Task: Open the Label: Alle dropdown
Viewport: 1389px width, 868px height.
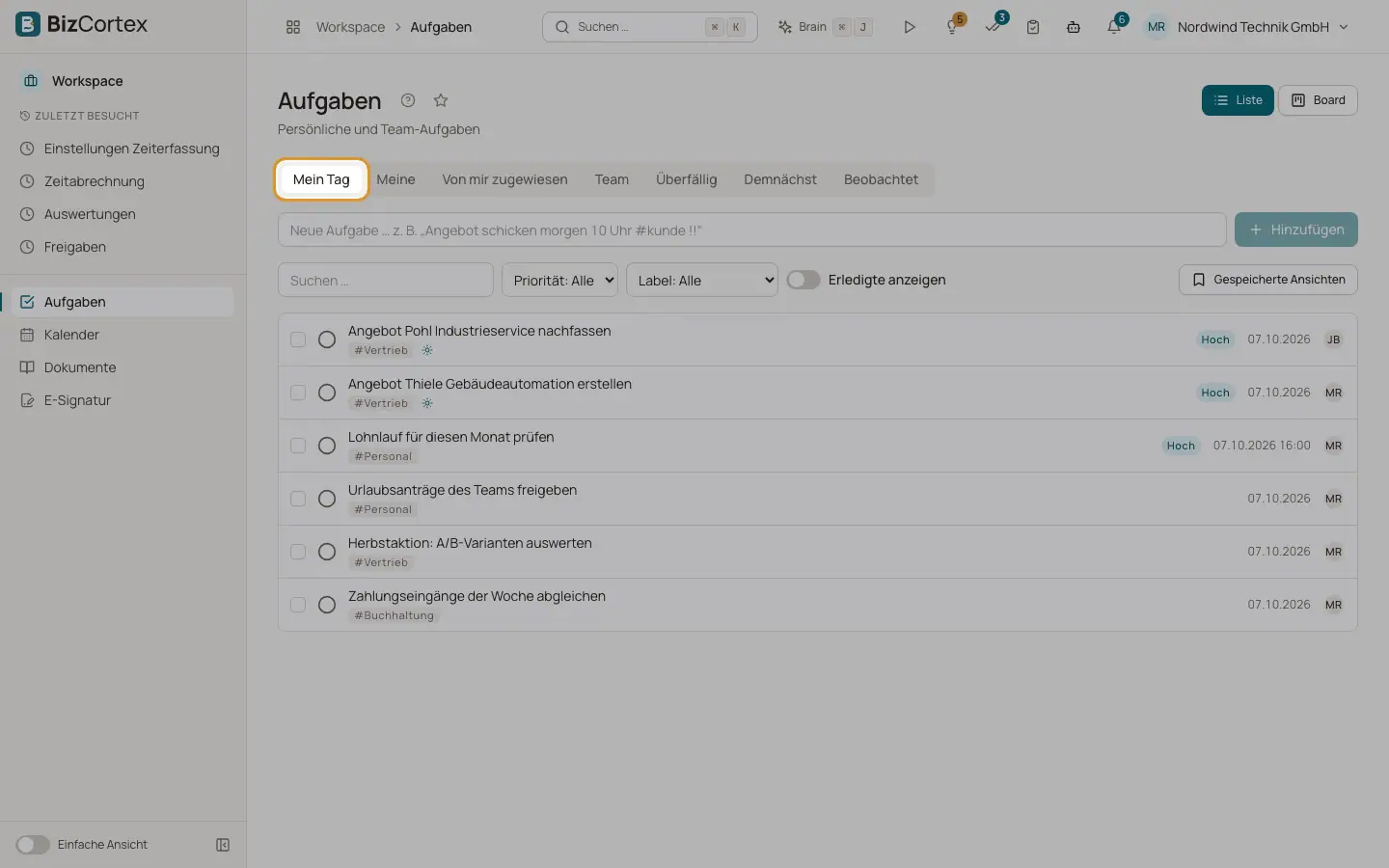Action: pyautogui.click(x=702, y=280)
